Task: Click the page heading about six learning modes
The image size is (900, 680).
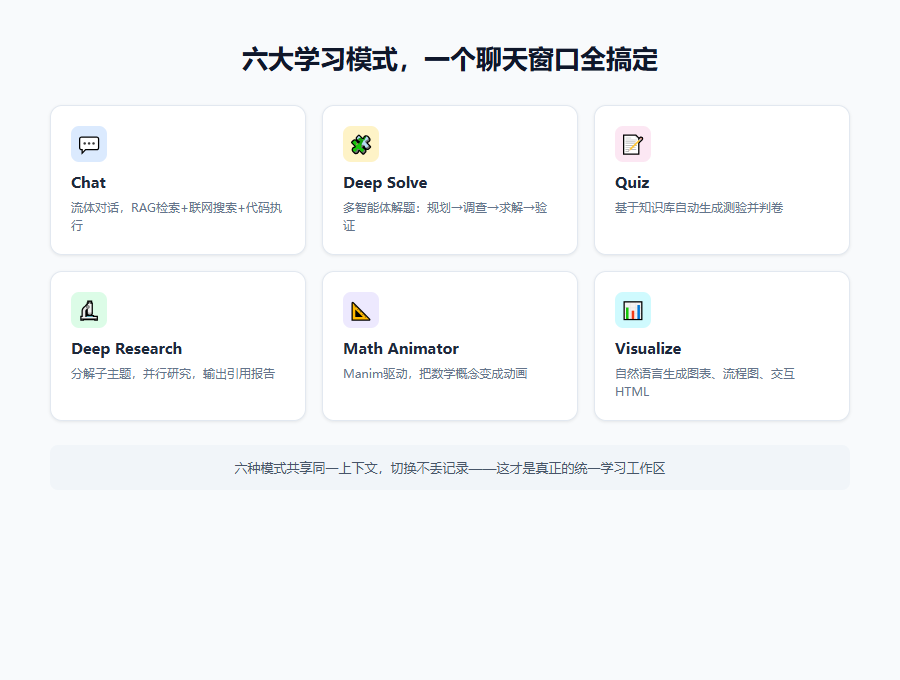Action: 450,60
